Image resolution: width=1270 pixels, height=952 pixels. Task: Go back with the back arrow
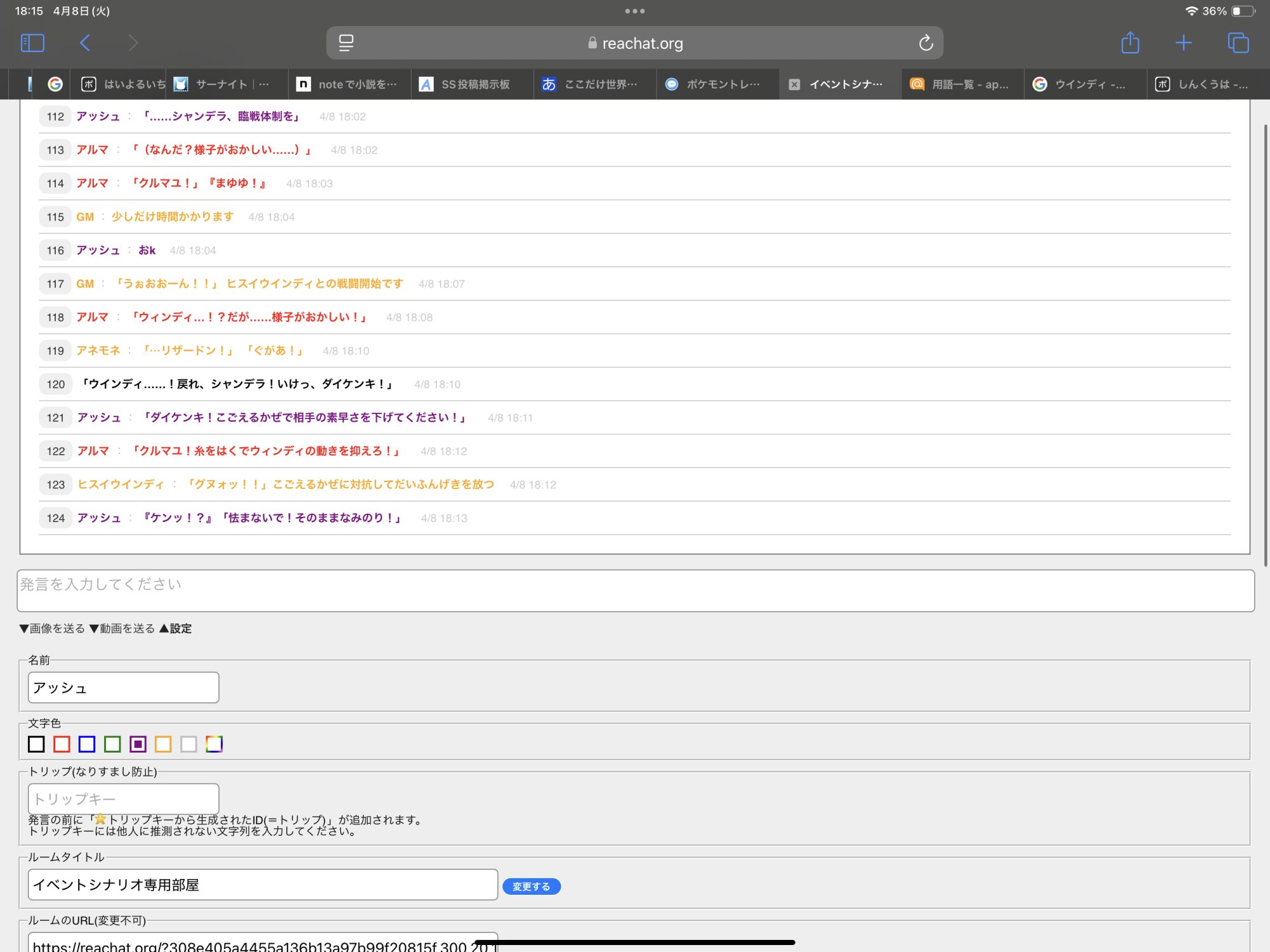85,43
